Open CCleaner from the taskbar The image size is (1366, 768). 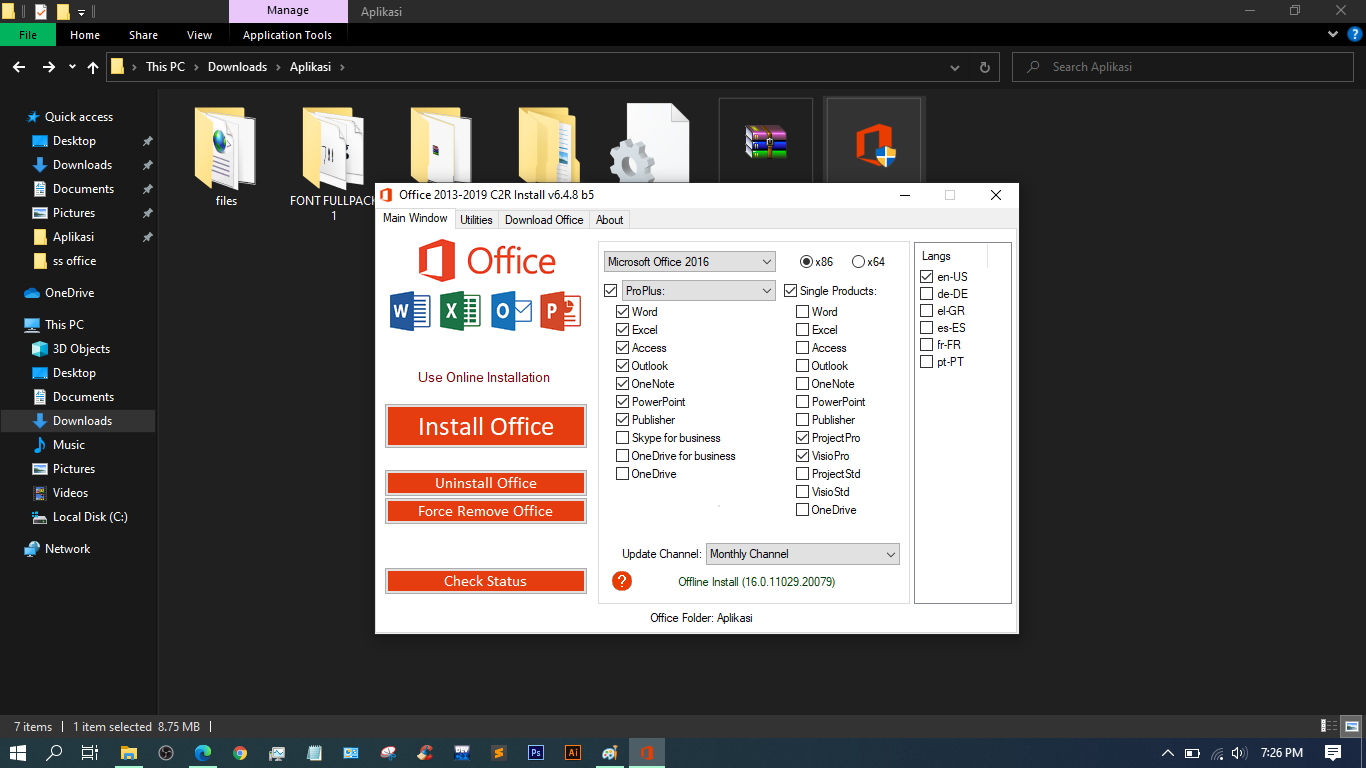425,753
